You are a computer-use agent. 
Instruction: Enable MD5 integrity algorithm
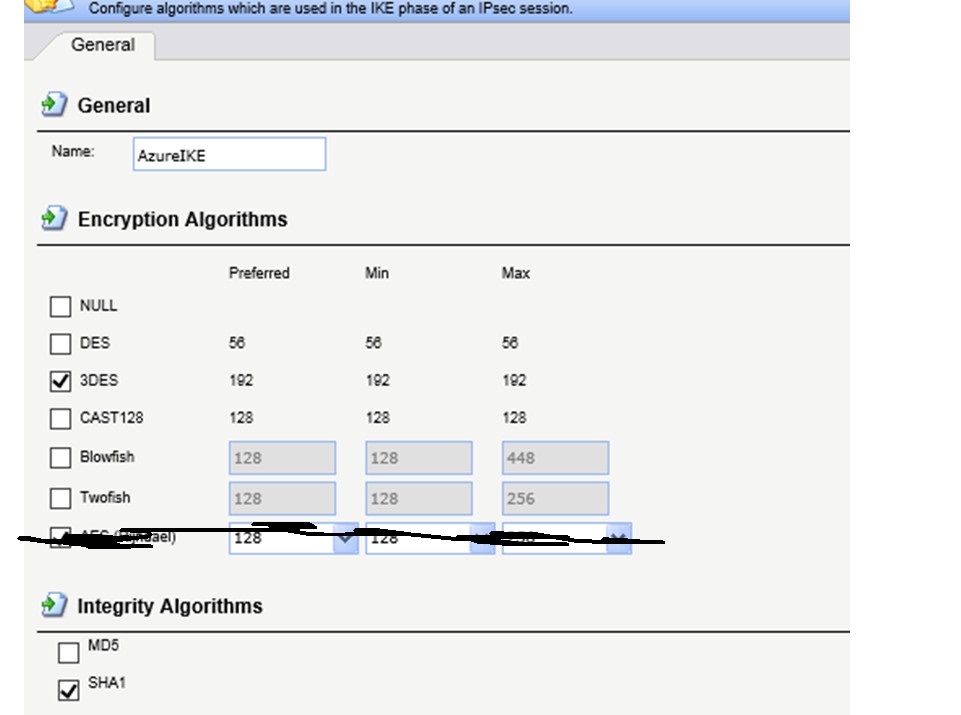pyautogui.click(x=68, y=653)
